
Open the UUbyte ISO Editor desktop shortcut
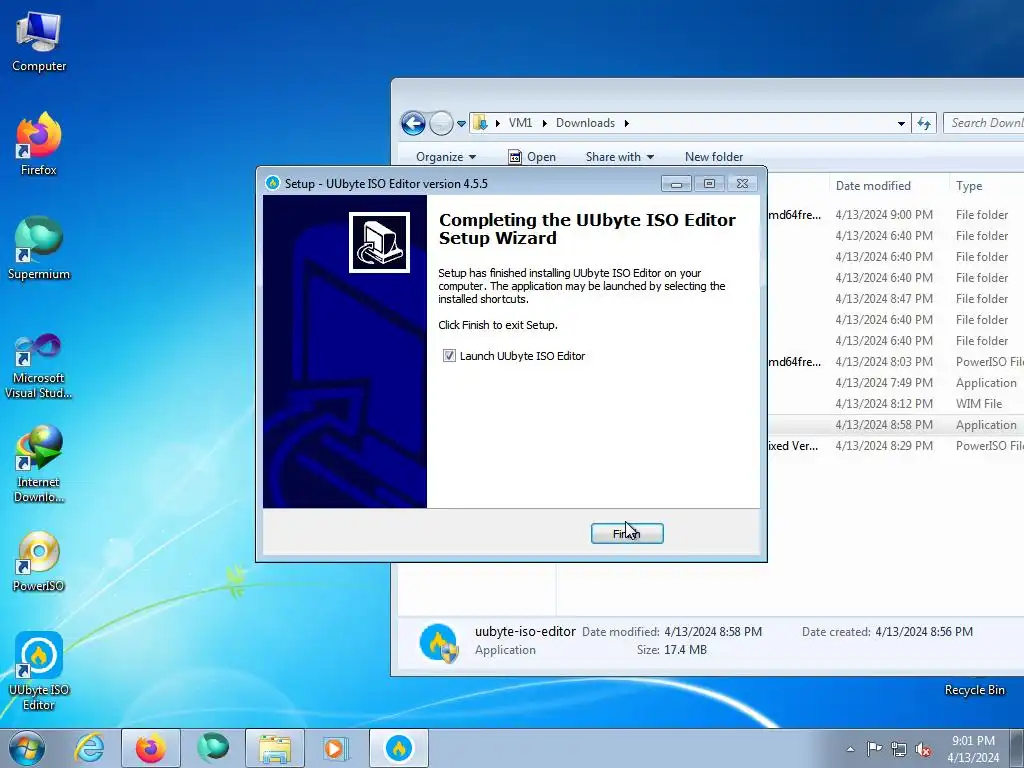pyautogui.click(x=39, y=671)
